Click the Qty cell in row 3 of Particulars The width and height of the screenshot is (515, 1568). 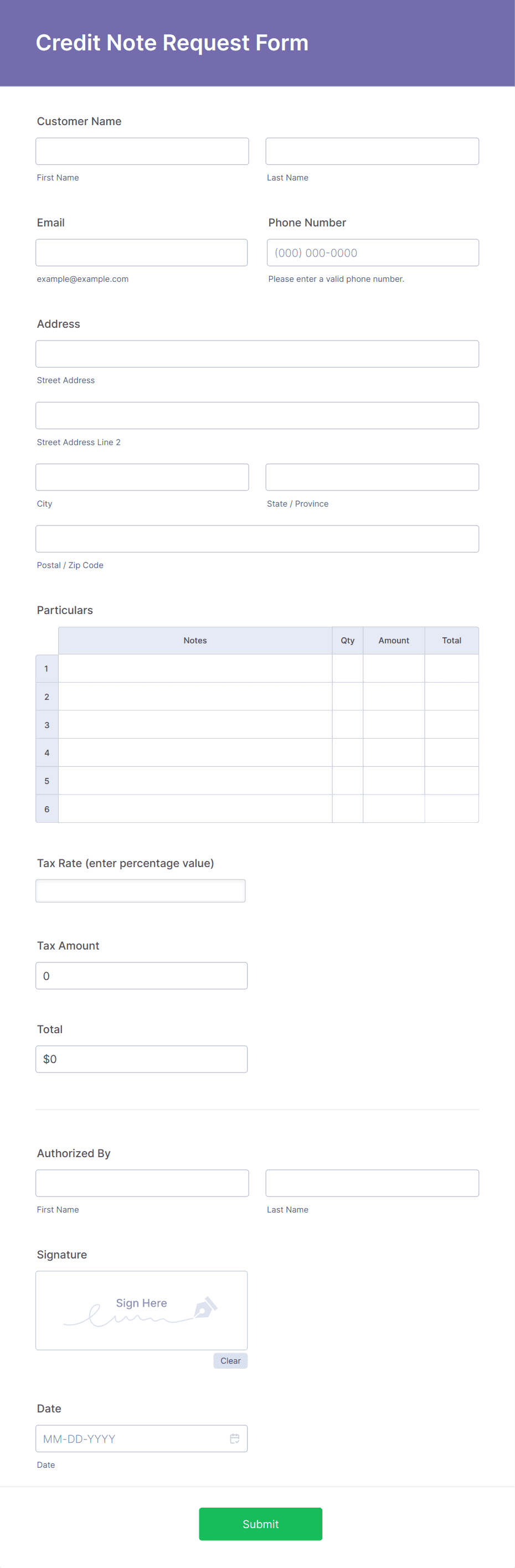coord(347,724)
